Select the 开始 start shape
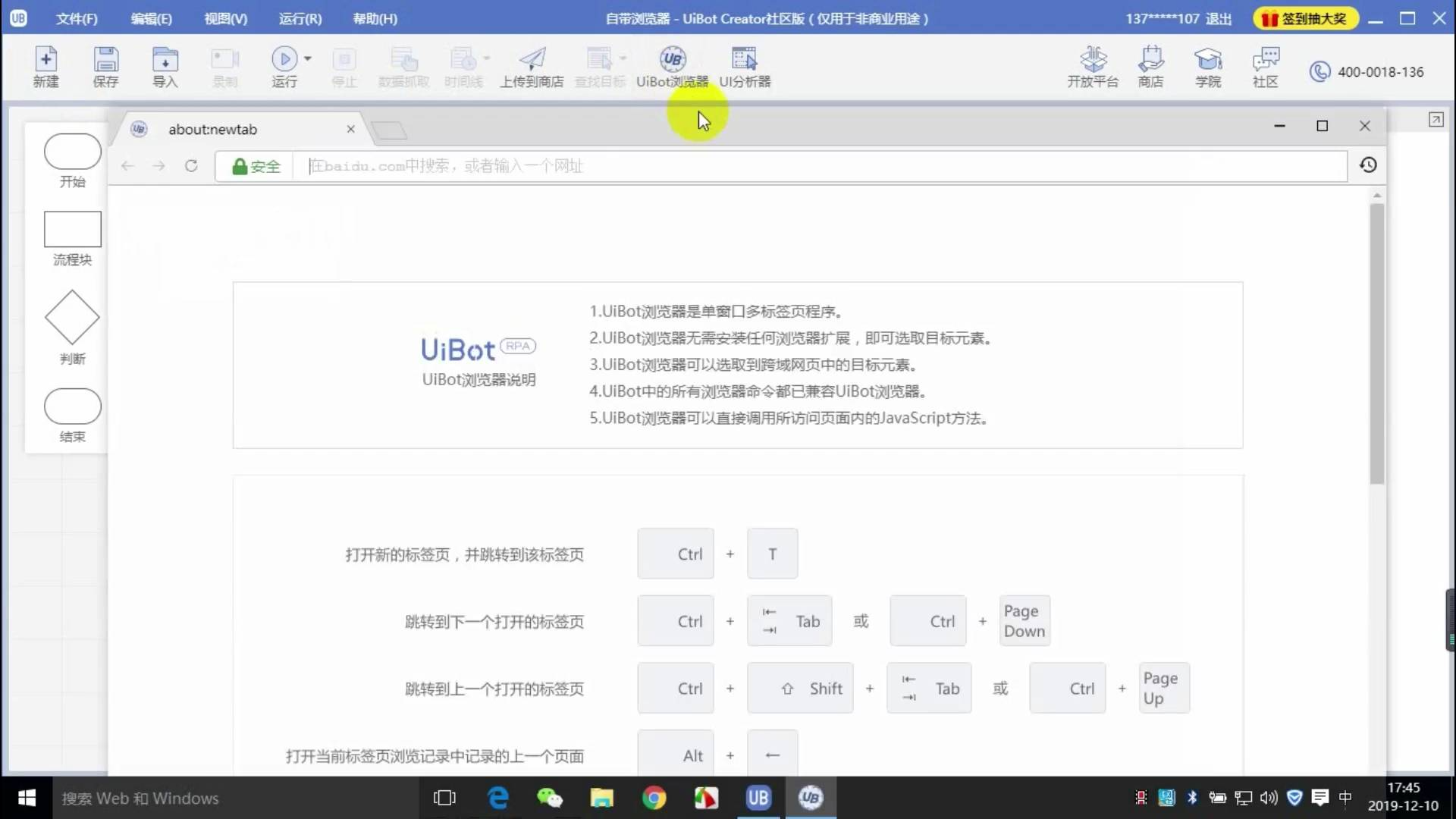The image size is (1456, 819). click(73, 151)
